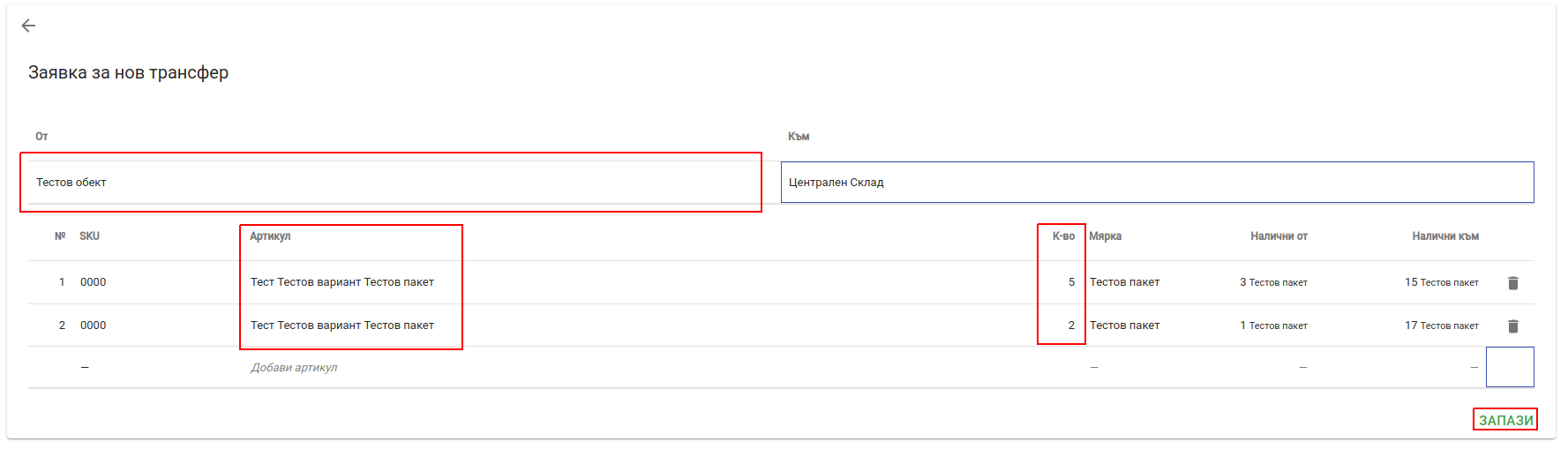Select the article name in row 2
This screenshot has width=1568, height=449.
coord(342,326)
